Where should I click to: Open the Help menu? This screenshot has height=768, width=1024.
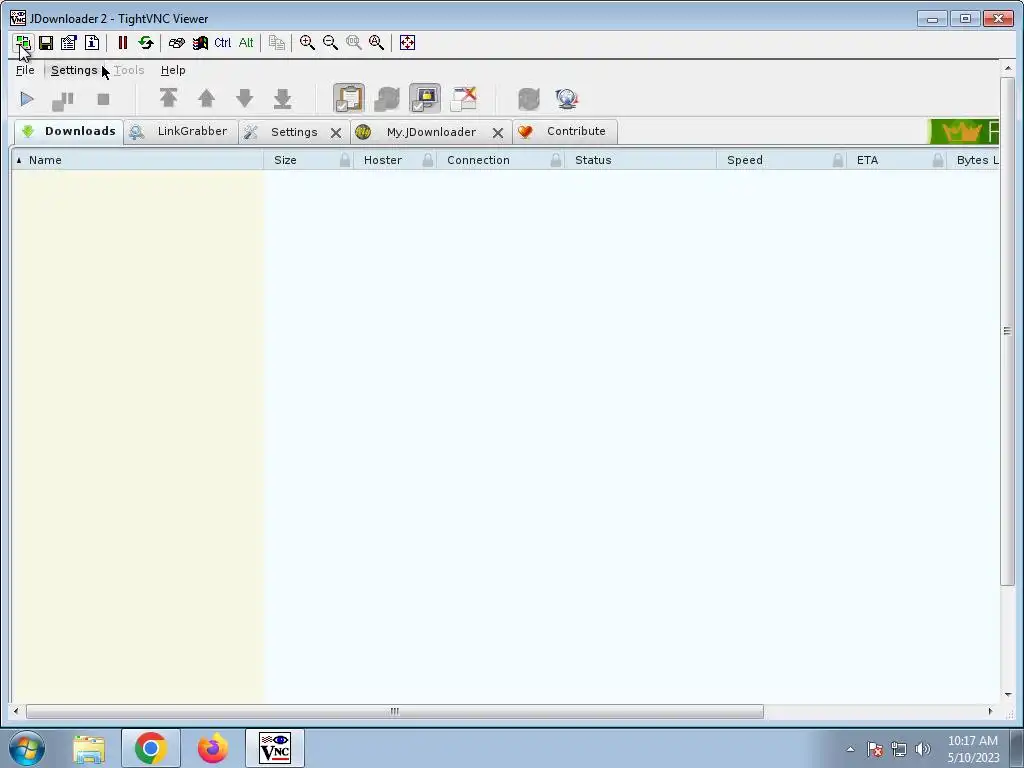[173, 70]
